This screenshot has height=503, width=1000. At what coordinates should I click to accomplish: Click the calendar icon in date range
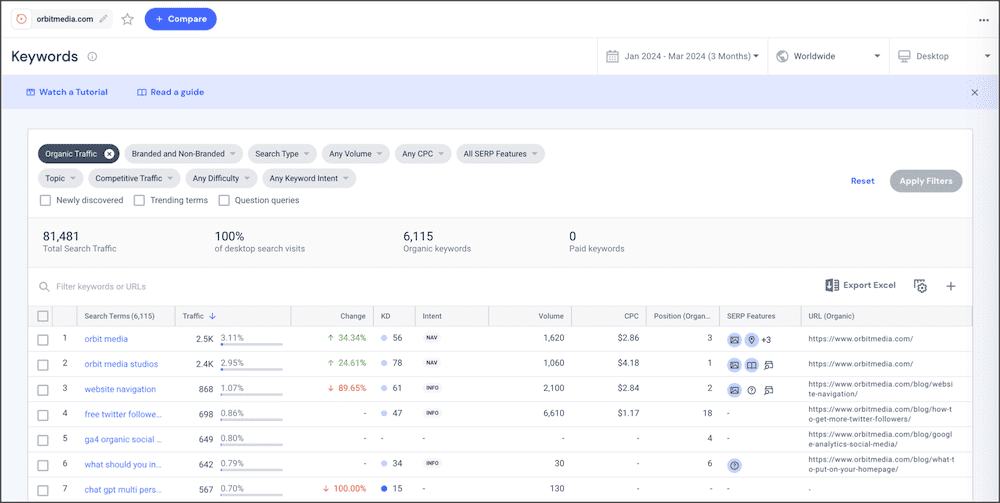click(612, 56)
